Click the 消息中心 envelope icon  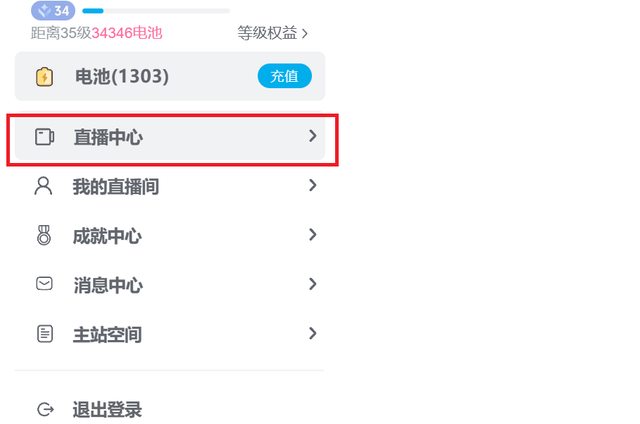tap(44, 283)
